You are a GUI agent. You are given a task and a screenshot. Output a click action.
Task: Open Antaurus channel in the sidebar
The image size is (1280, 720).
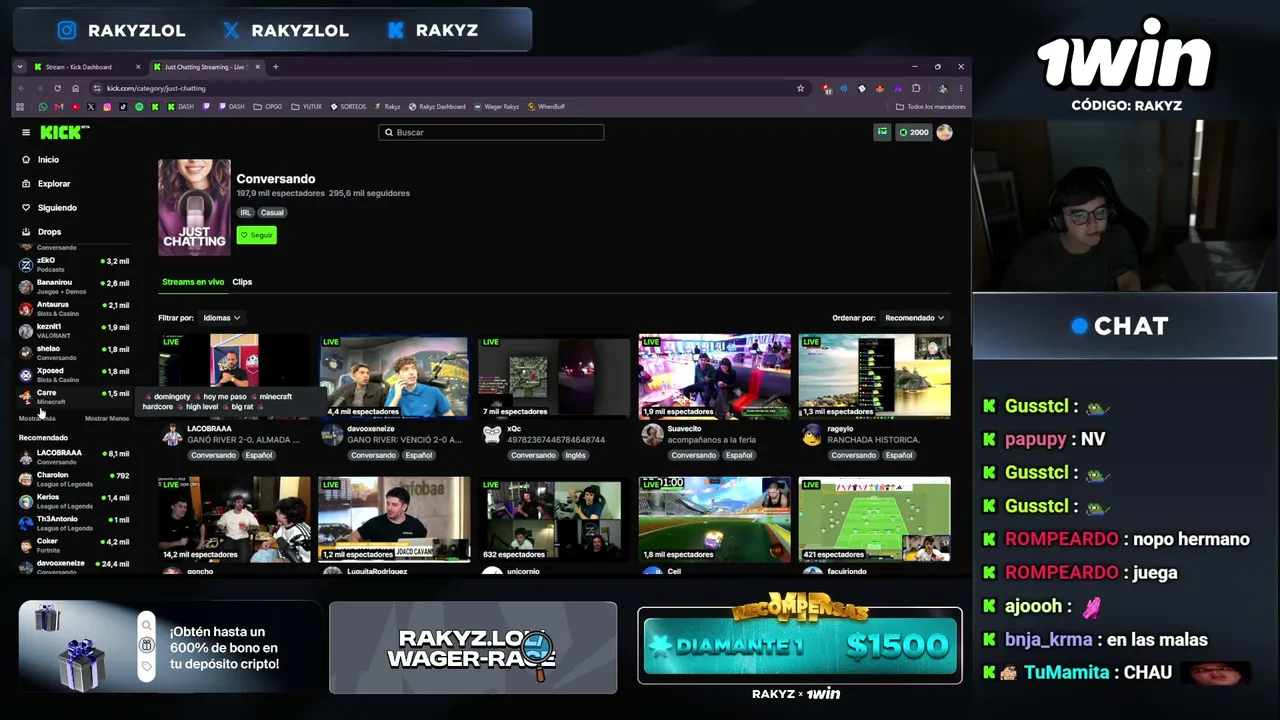coord(75,309)
